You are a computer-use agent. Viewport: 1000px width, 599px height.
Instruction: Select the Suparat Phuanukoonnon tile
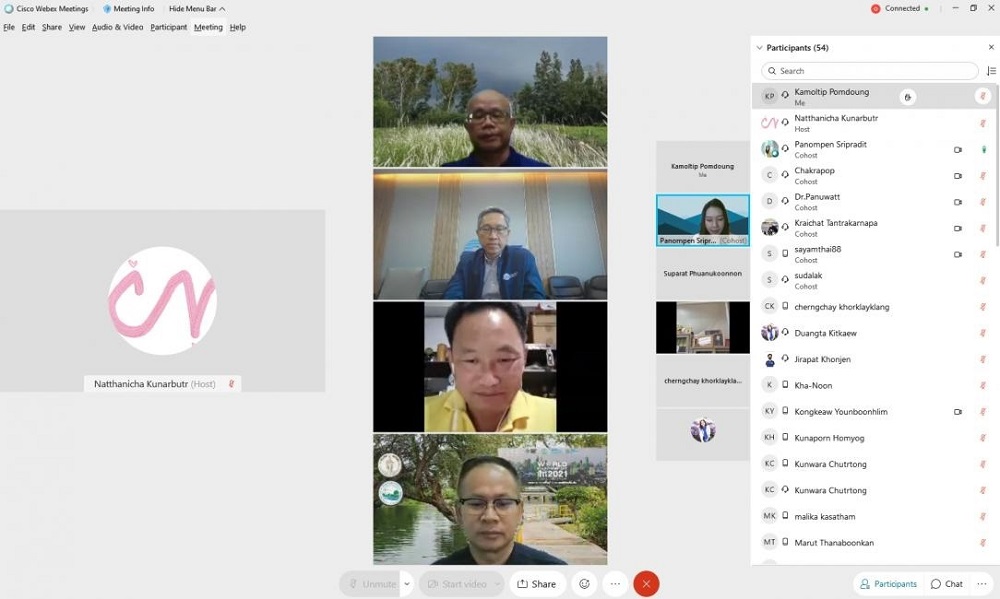(703, 274)
